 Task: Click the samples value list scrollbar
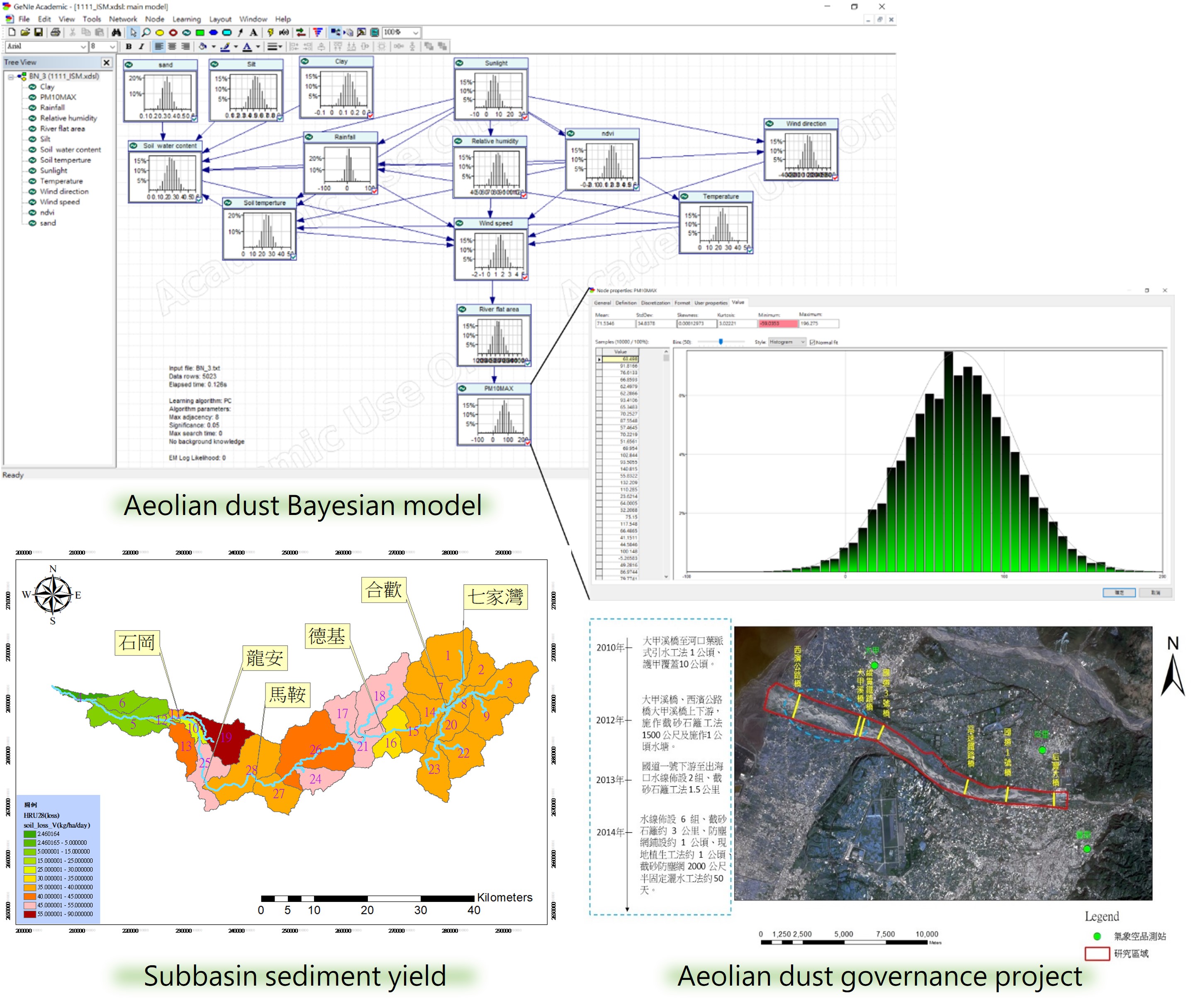click(666, 464)
